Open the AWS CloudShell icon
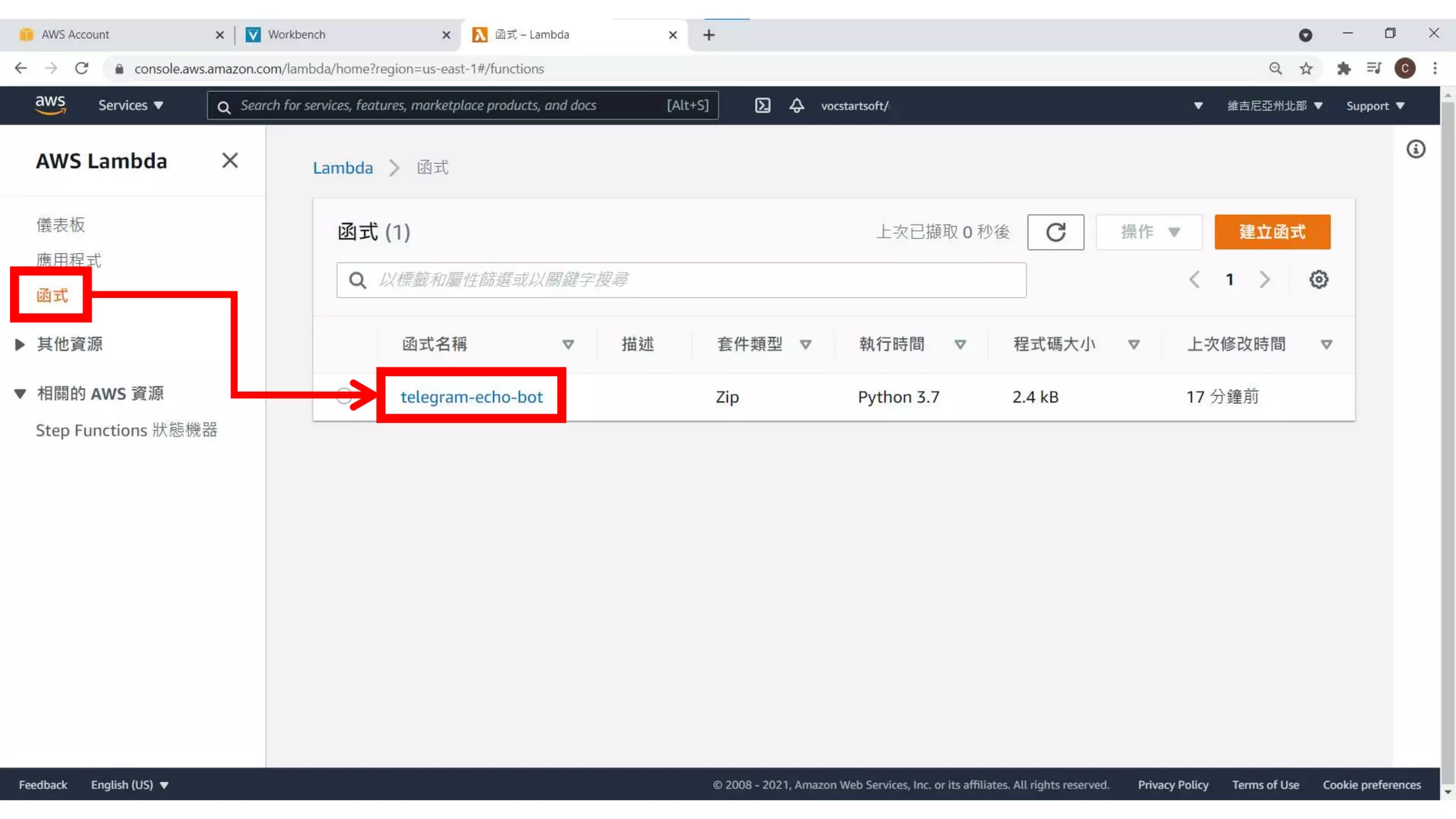 [x=762, y=105]
